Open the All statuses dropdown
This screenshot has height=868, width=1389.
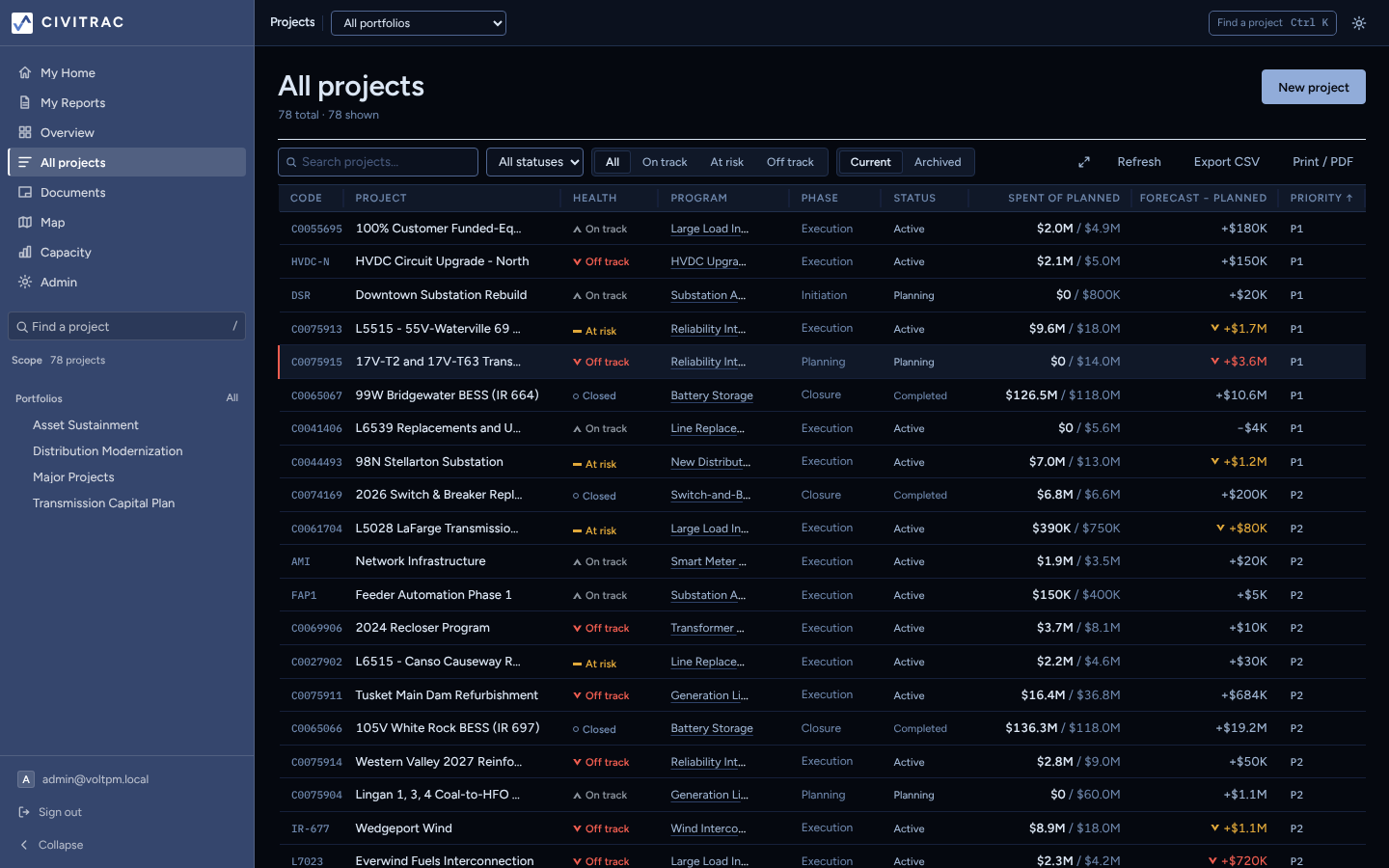535,162
